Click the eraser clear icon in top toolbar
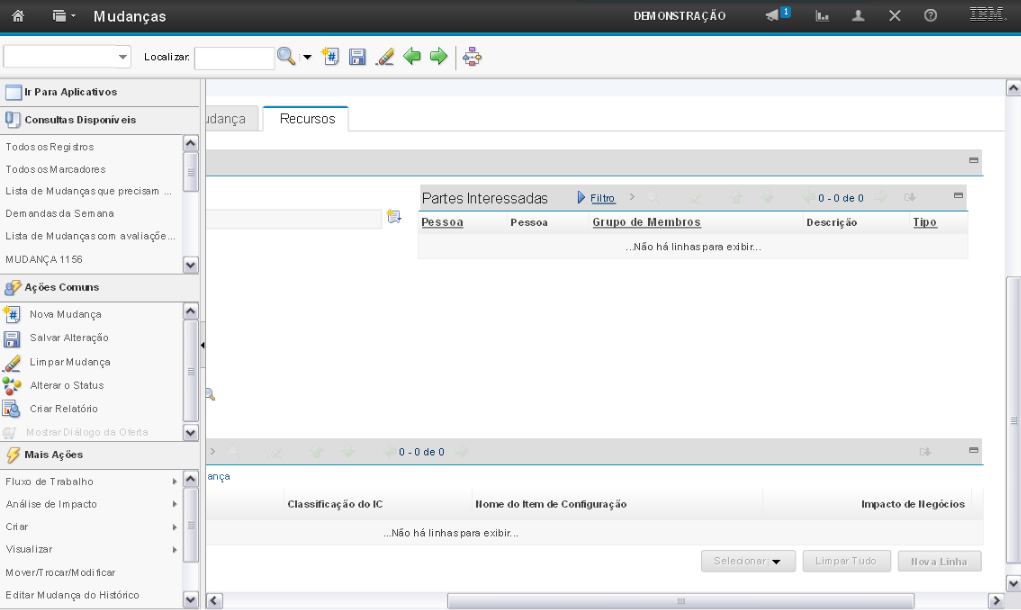 click(x=382, y=58)
